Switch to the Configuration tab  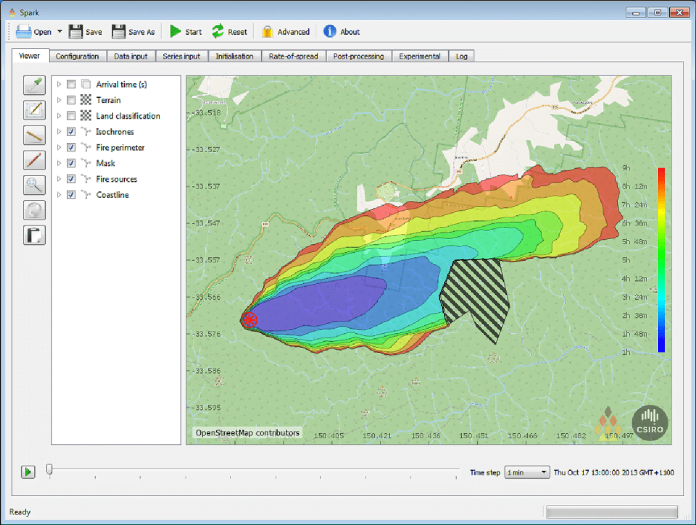[x=77, y=56]
